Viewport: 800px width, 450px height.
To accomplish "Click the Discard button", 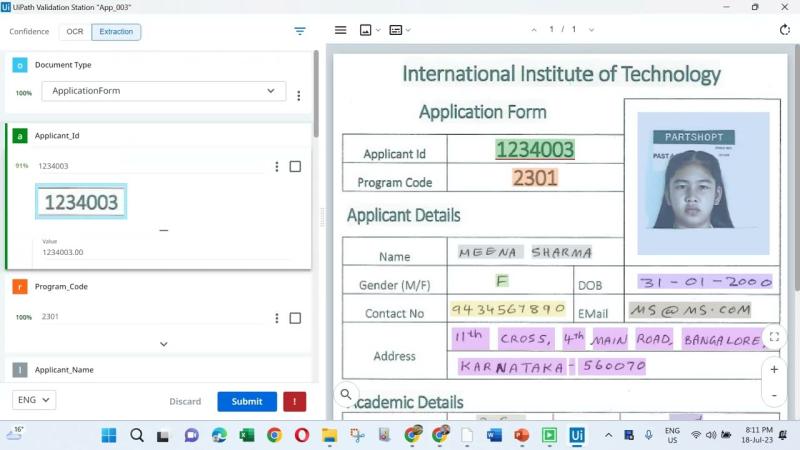I will 185,402.
